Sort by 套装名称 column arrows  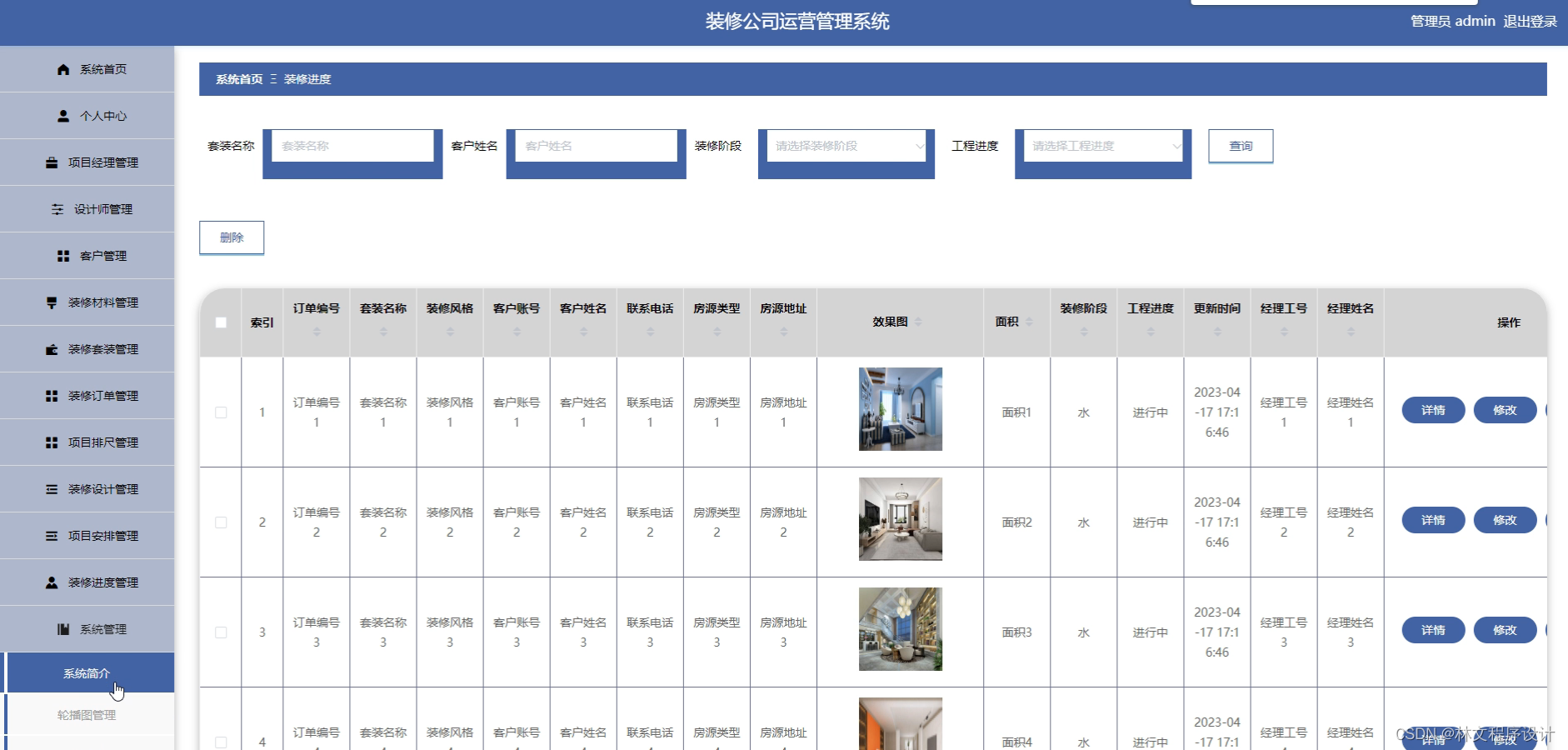point(383,332)
